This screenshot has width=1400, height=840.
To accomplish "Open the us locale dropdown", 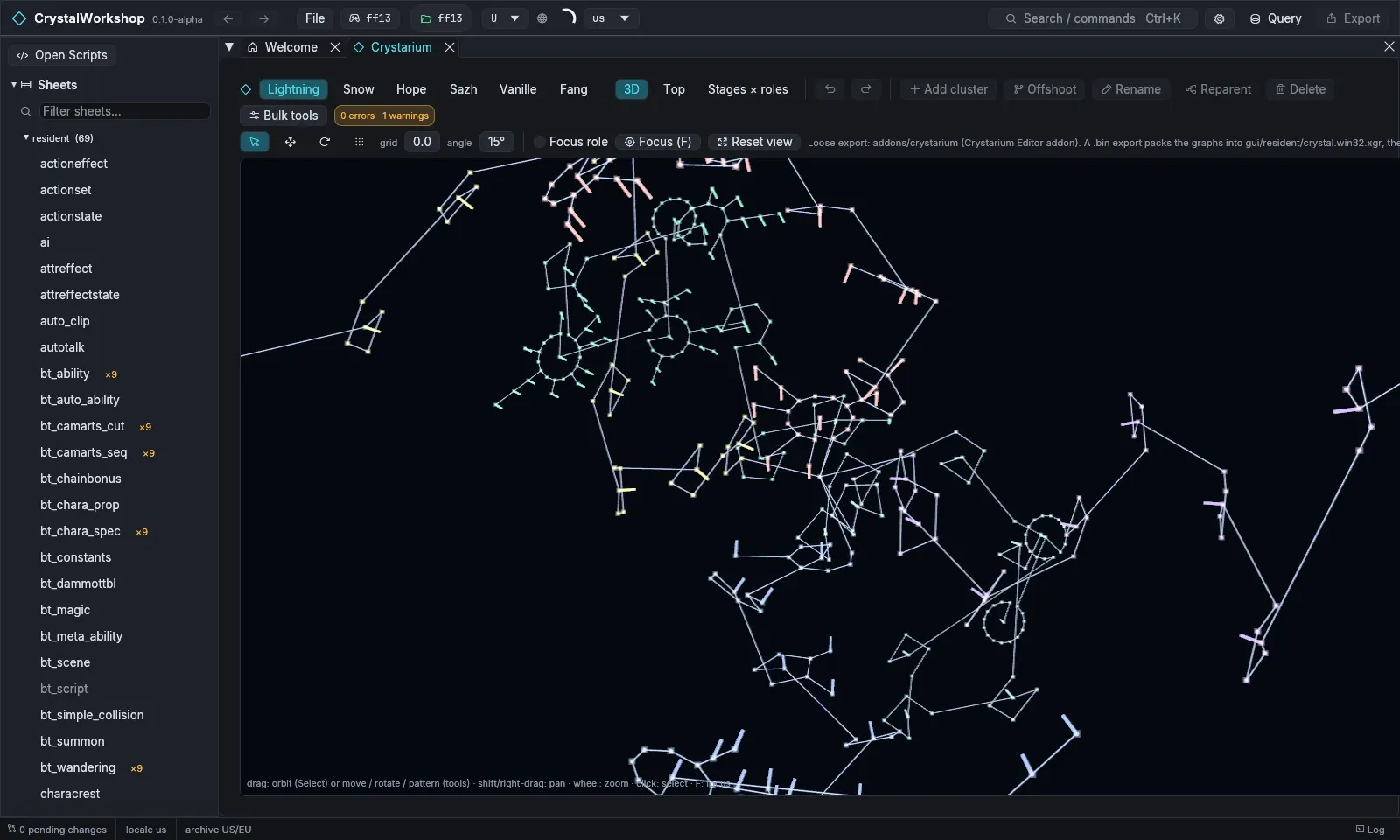I will pyautogui.click(x=611, y=18).
